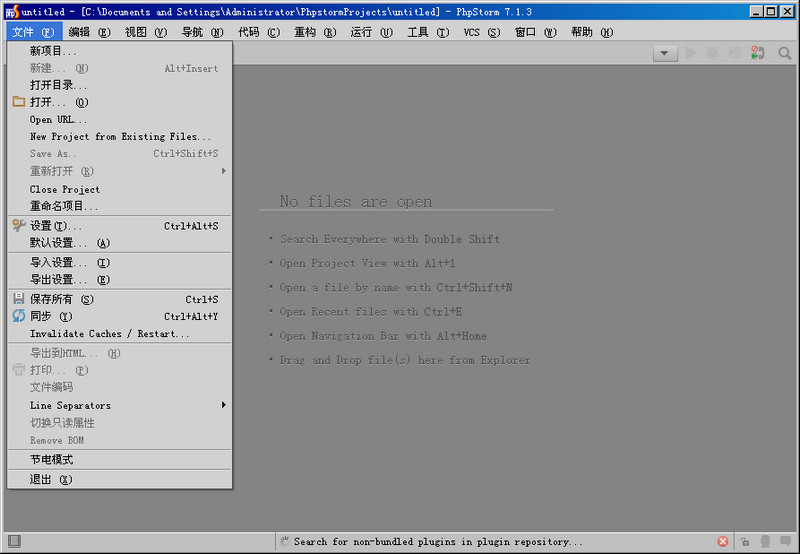This screenshot has height=554, width=800.
Task: Select 重命名项目... menu entry
Action: pyautogui.click(x=120, y=206)
